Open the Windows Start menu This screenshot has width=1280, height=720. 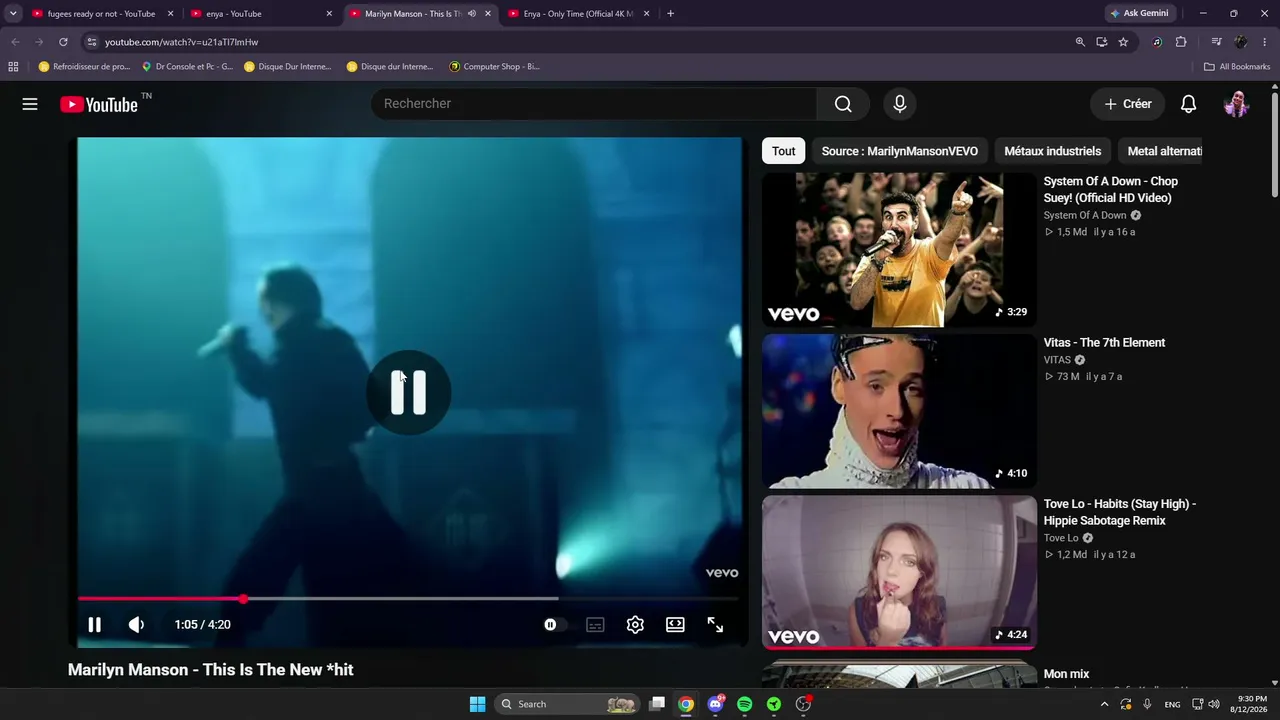(477, 704)
